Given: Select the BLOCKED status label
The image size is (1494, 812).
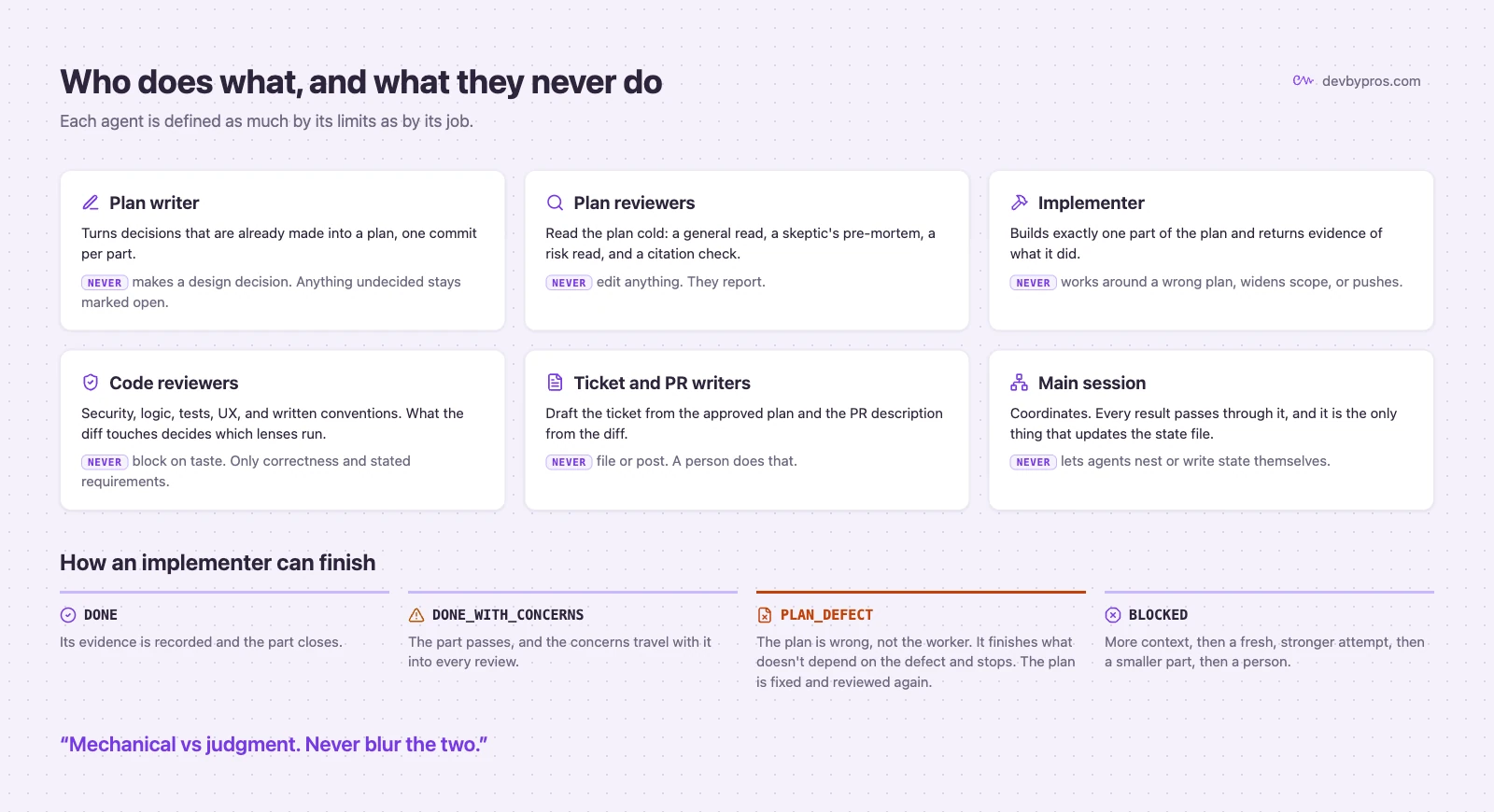Looking at the screenshot, I should point(1158,615).
